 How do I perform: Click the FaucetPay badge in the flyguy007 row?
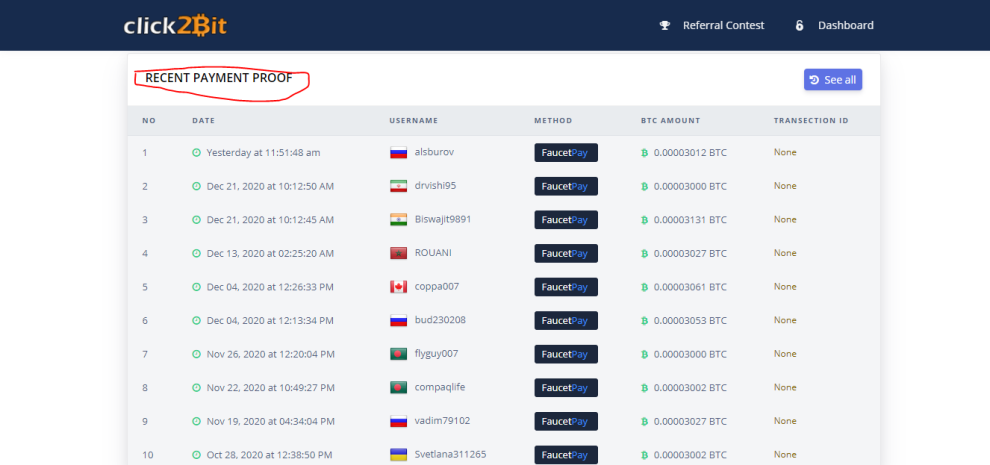[x=566, y=354]
